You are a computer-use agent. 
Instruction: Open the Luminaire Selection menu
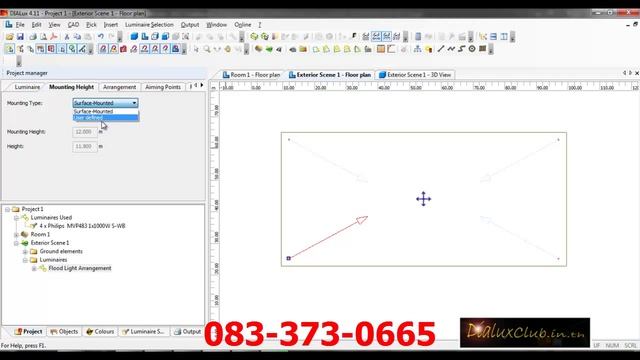coord(149,25)
